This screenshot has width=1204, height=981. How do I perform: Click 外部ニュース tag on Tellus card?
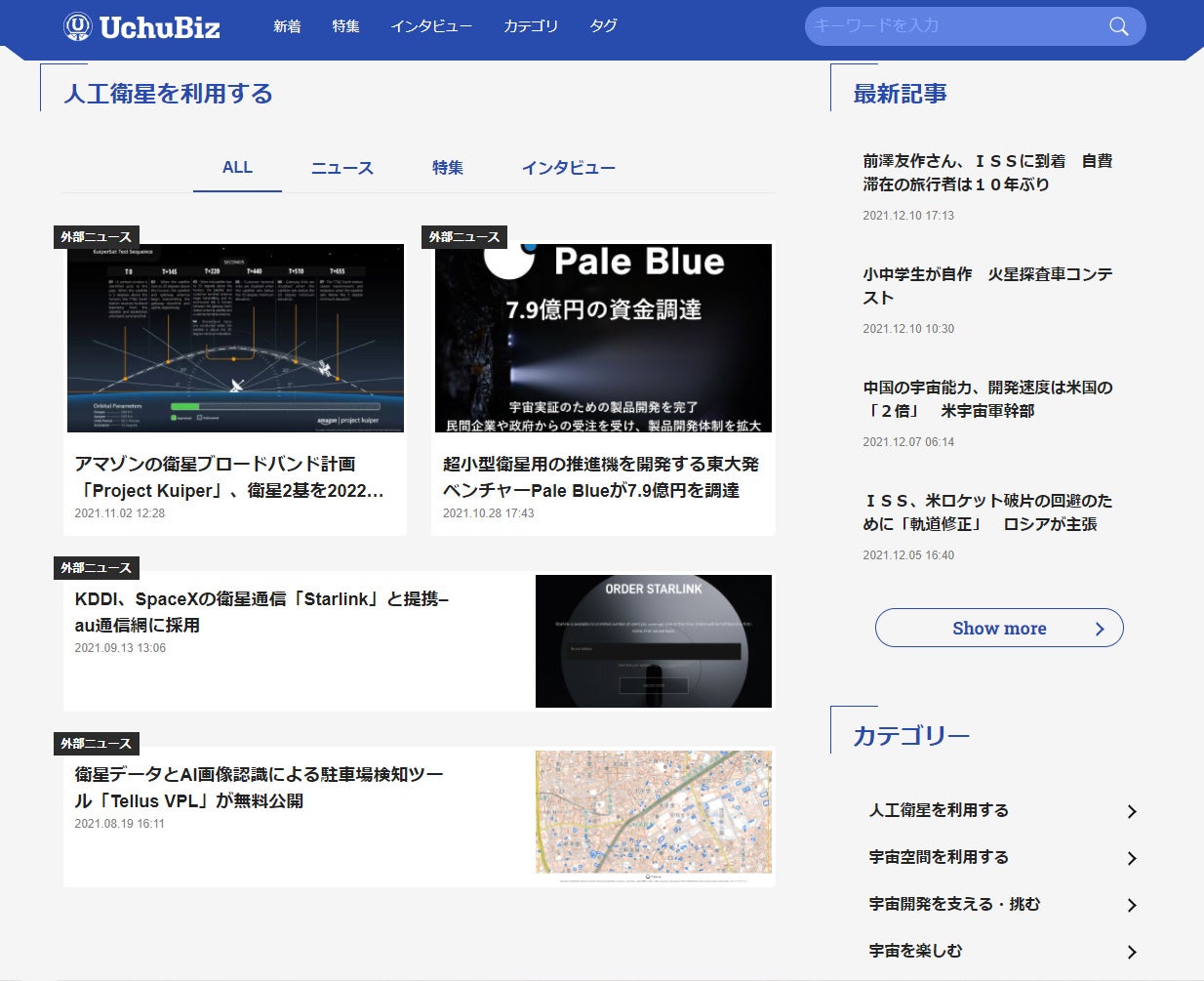(97, 744)
